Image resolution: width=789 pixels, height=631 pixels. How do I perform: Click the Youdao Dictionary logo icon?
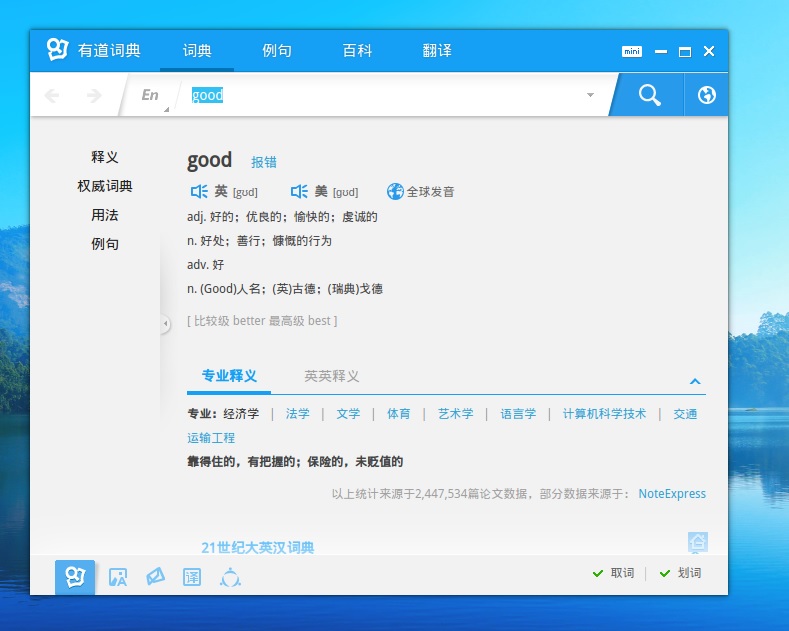(x=57, y=50)
